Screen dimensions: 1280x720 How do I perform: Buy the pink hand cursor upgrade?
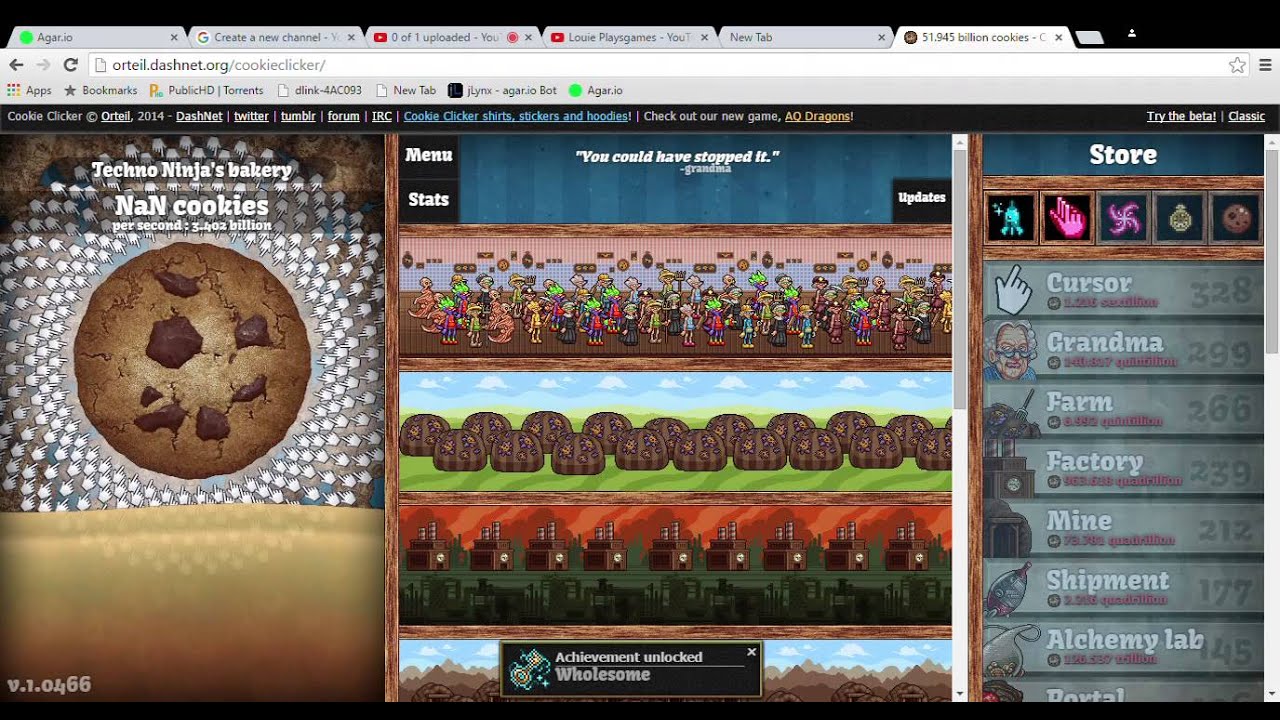1067,218
